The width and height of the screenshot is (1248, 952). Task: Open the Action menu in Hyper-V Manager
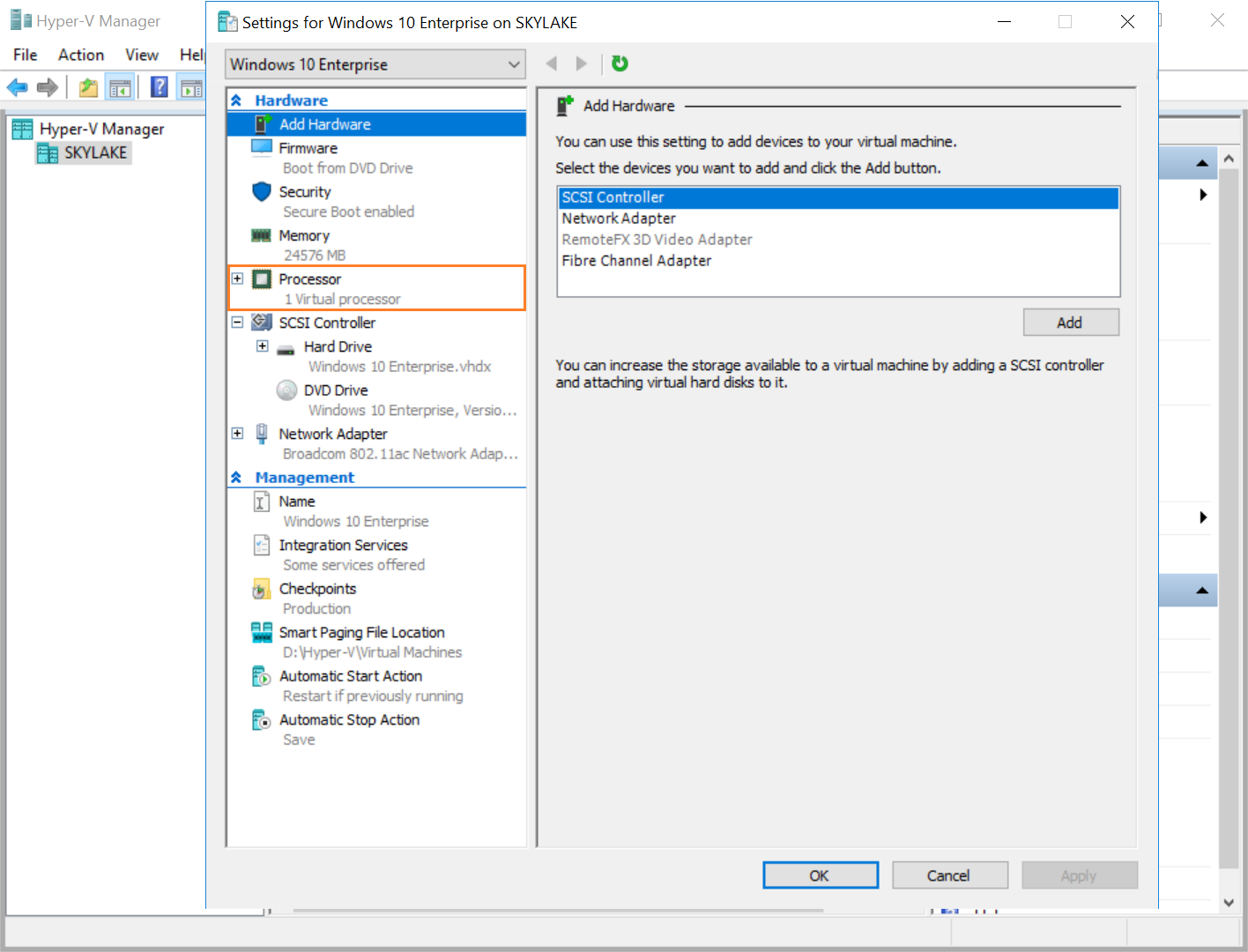point(81,55)
